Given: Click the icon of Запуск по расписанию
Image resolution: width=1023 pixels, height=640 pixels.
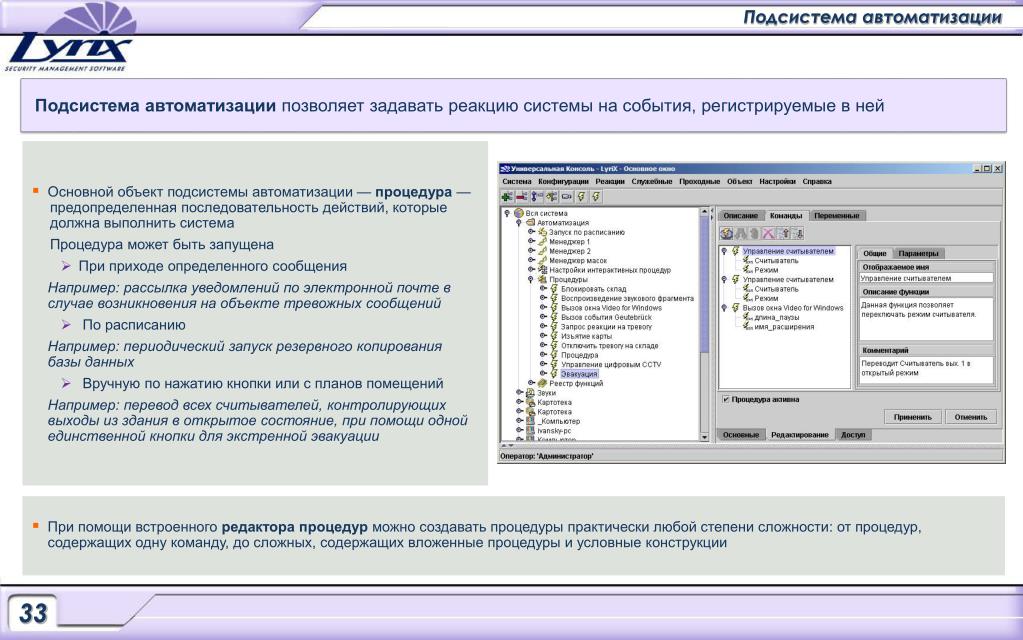Looking at the screenshot, I should click(x=542, y=232).
